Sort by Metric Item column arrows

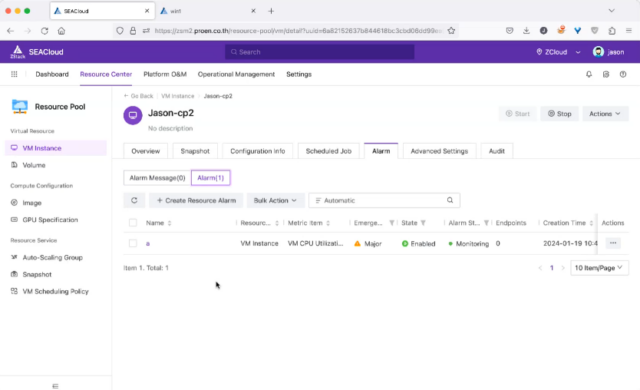coord(328,223)
